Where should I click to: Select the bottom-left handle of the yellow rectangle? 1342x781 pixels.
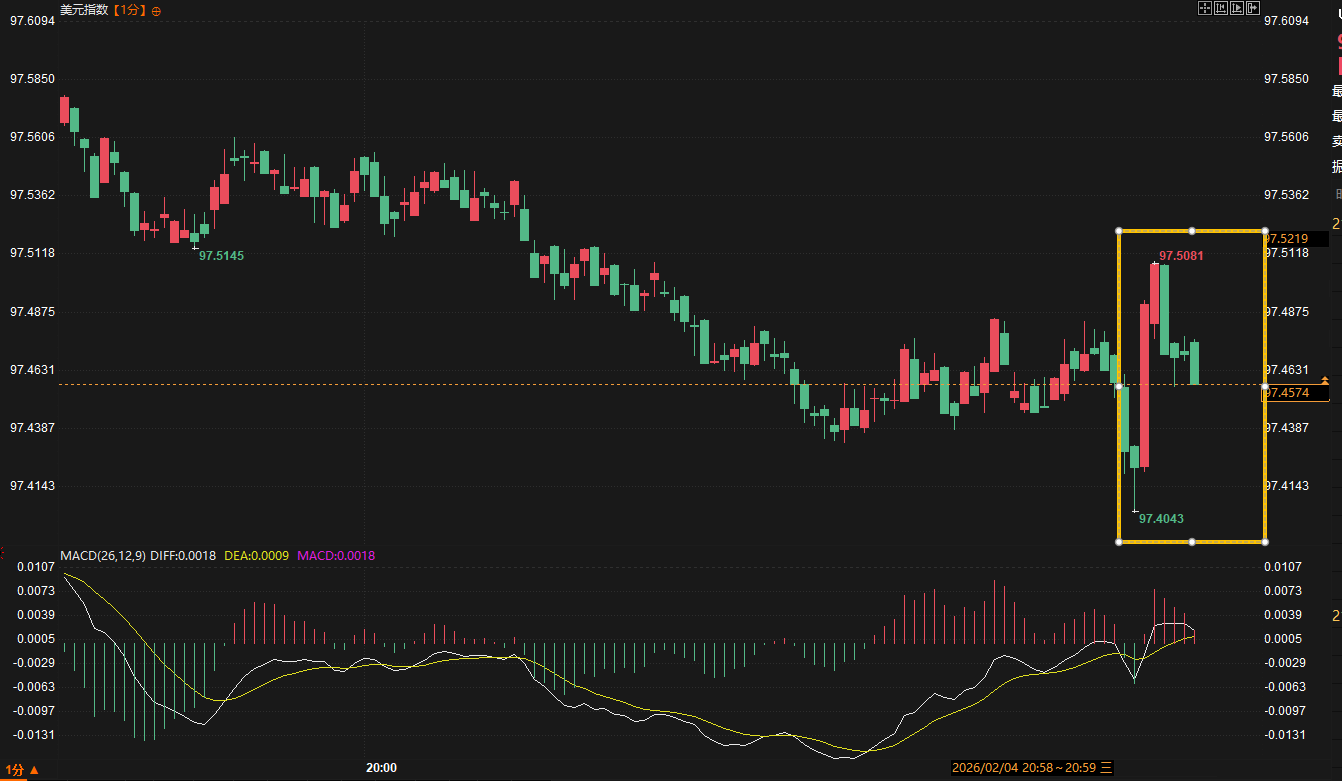(x=1119, y=542)
